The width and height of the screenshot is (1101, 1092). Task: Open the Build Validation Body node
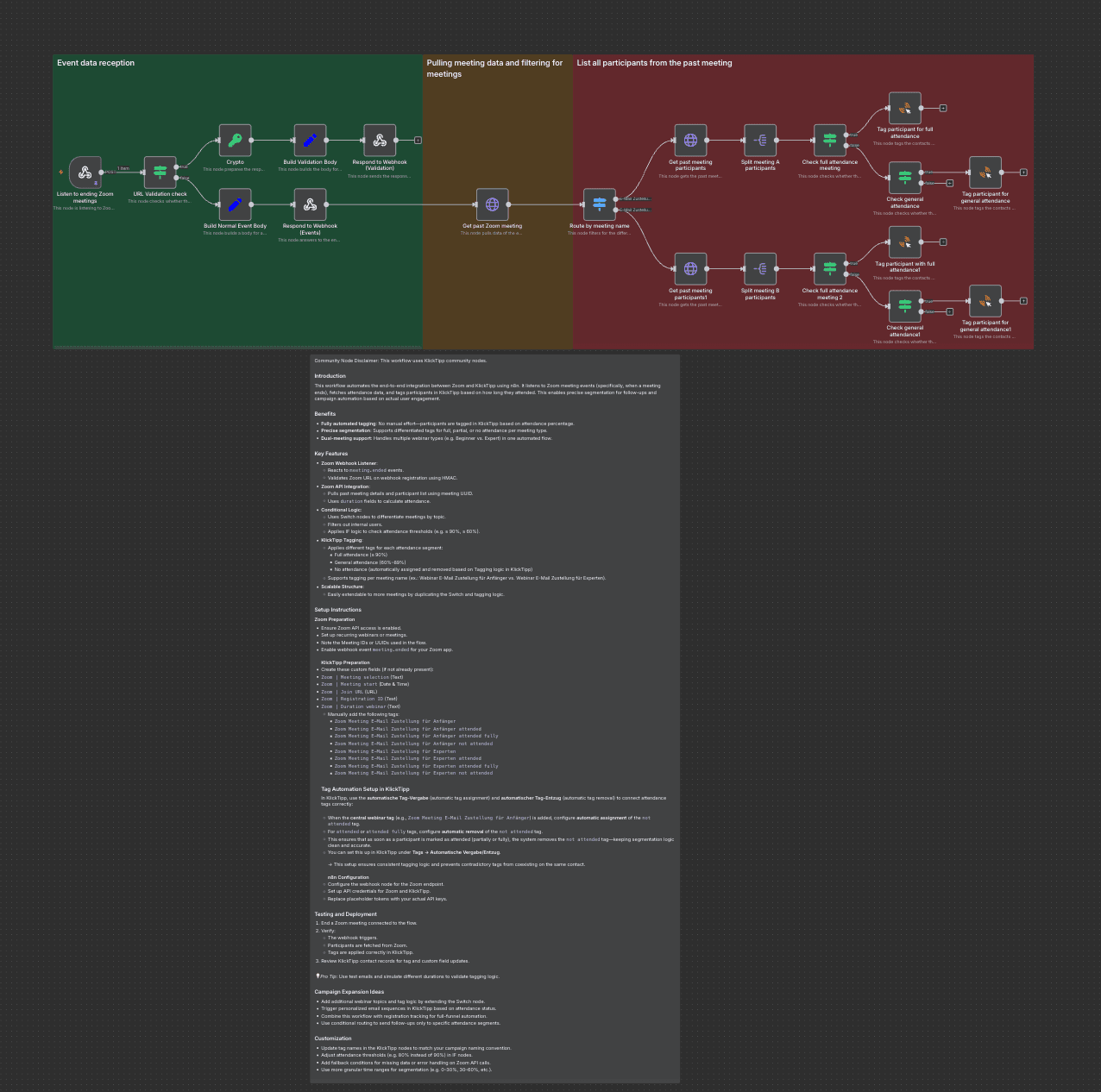click(310, 140)
